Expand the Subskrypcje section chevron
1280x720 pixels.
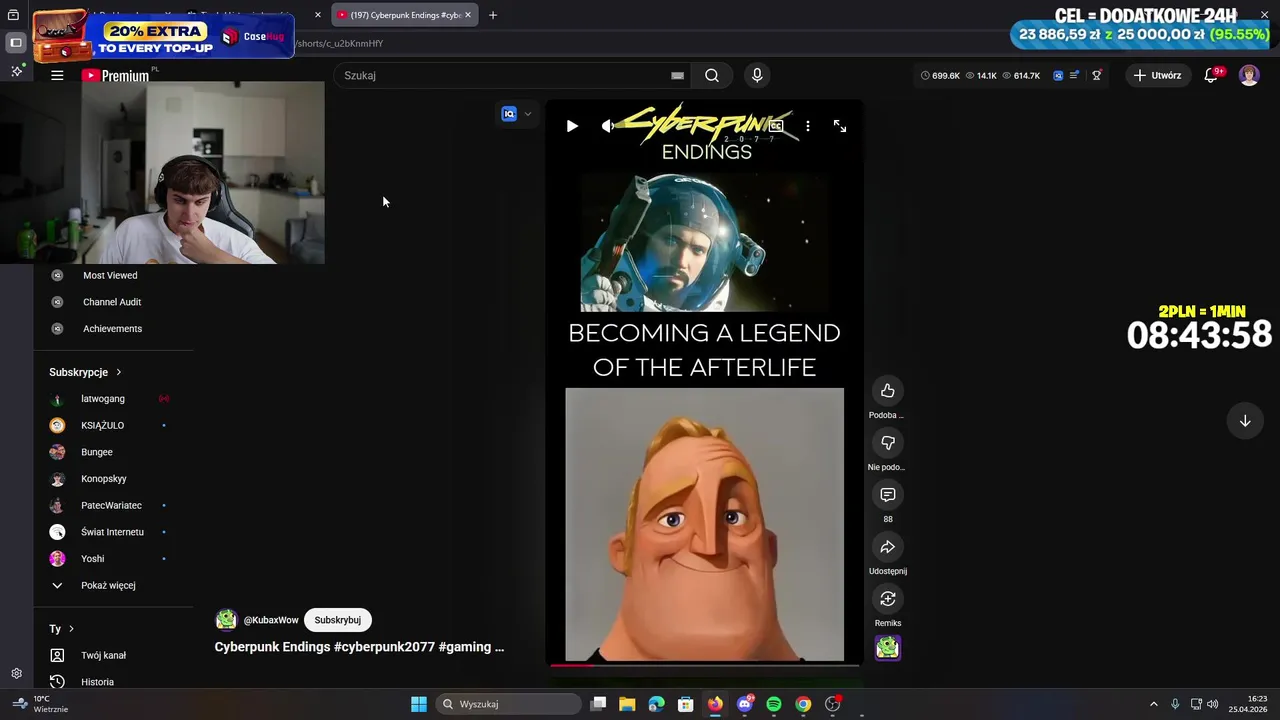118,372
